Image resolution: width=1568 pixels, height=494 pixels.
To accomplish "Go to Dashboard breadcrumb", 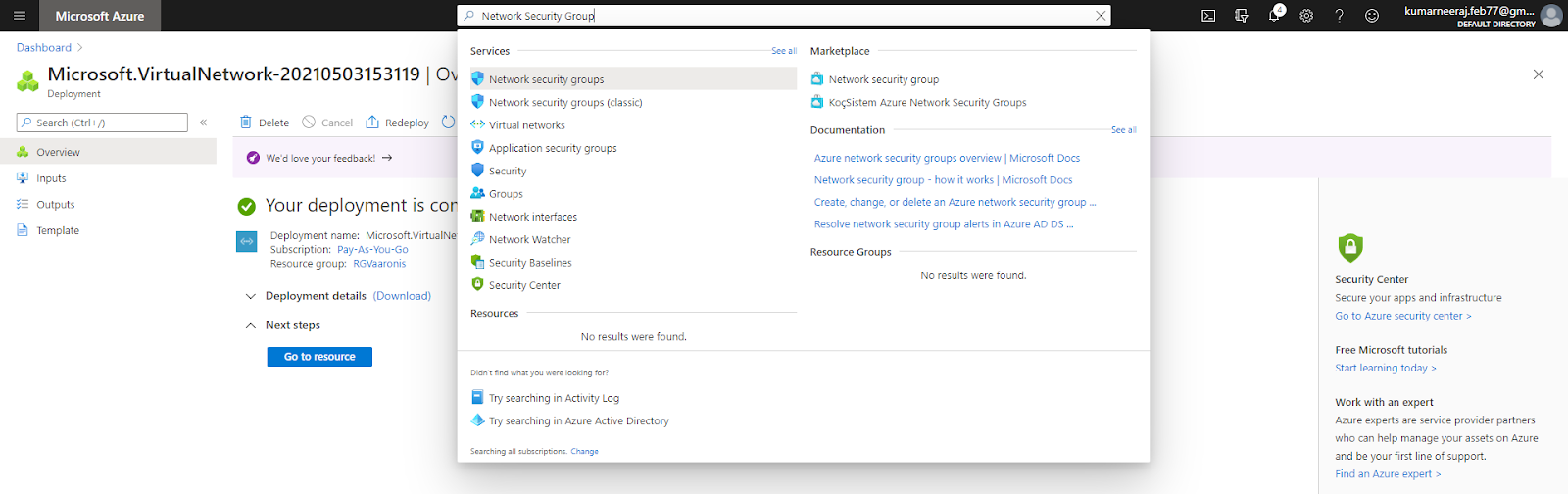I will [43, 47].
